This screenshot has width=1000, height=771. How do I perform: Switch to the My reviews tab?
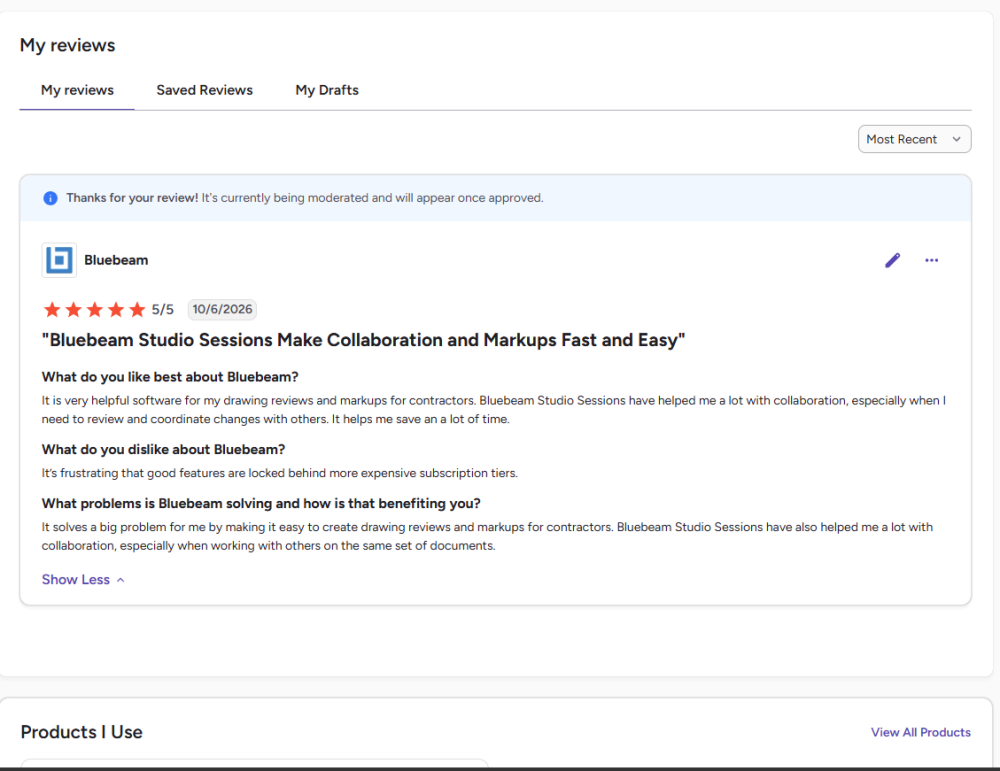(x=77, y=90)
